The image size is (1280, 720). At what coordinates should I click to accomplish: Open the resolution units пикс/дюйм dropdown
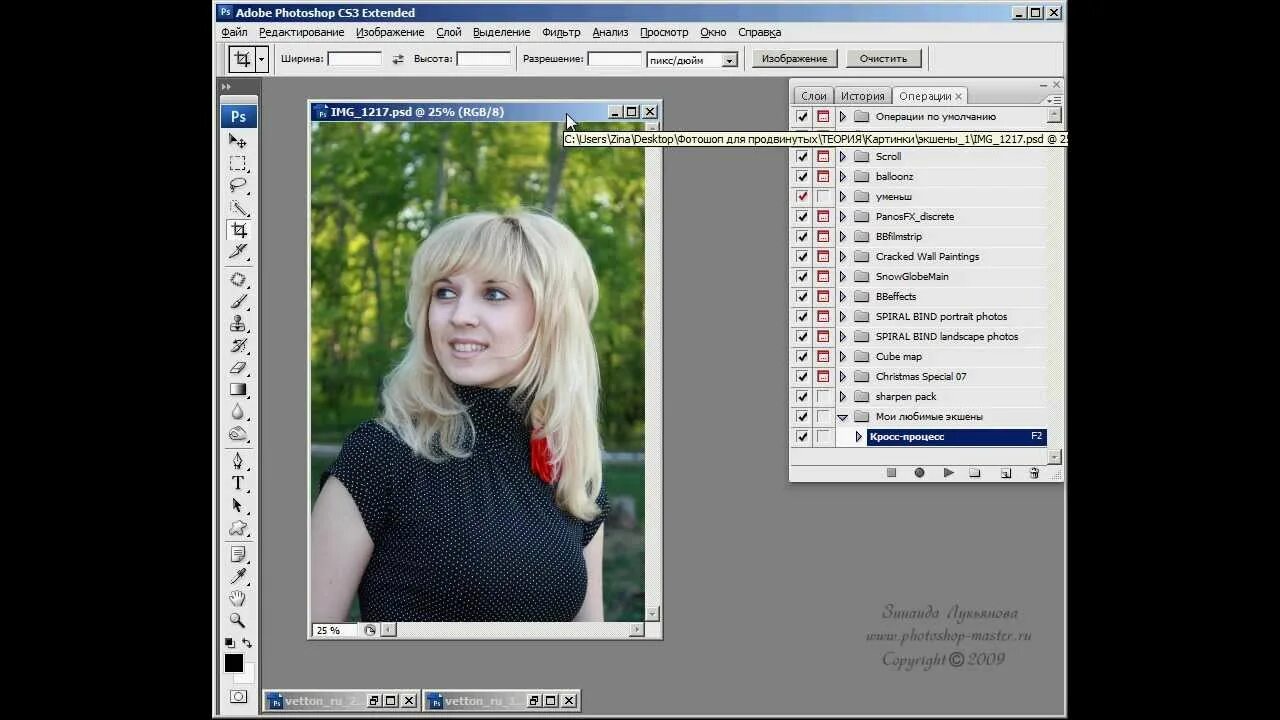(x=730, y=60)
